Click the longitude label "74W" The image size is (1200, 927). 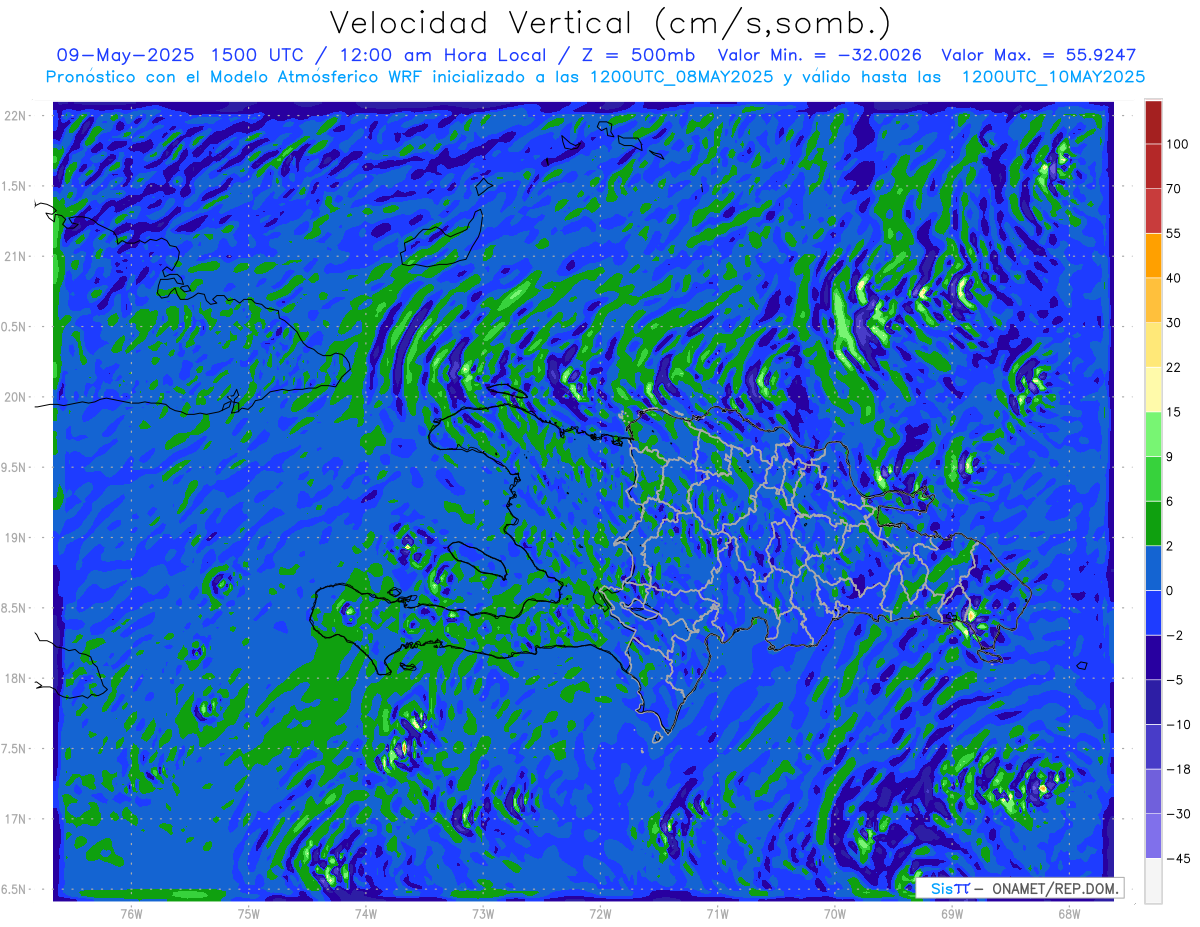tap(366, 913)
